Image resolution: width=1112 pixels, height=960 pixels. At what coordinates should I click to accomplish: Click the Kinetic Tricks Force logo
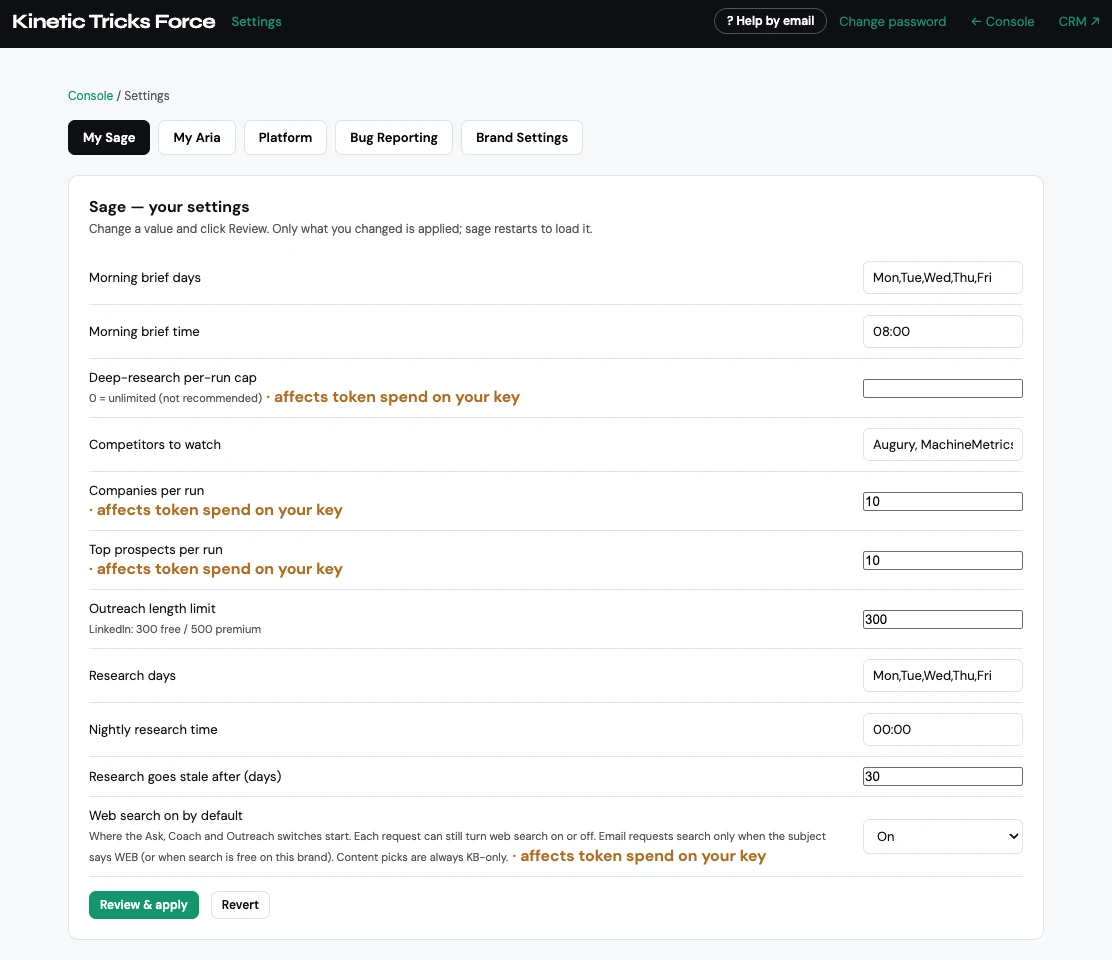(113, 21)
